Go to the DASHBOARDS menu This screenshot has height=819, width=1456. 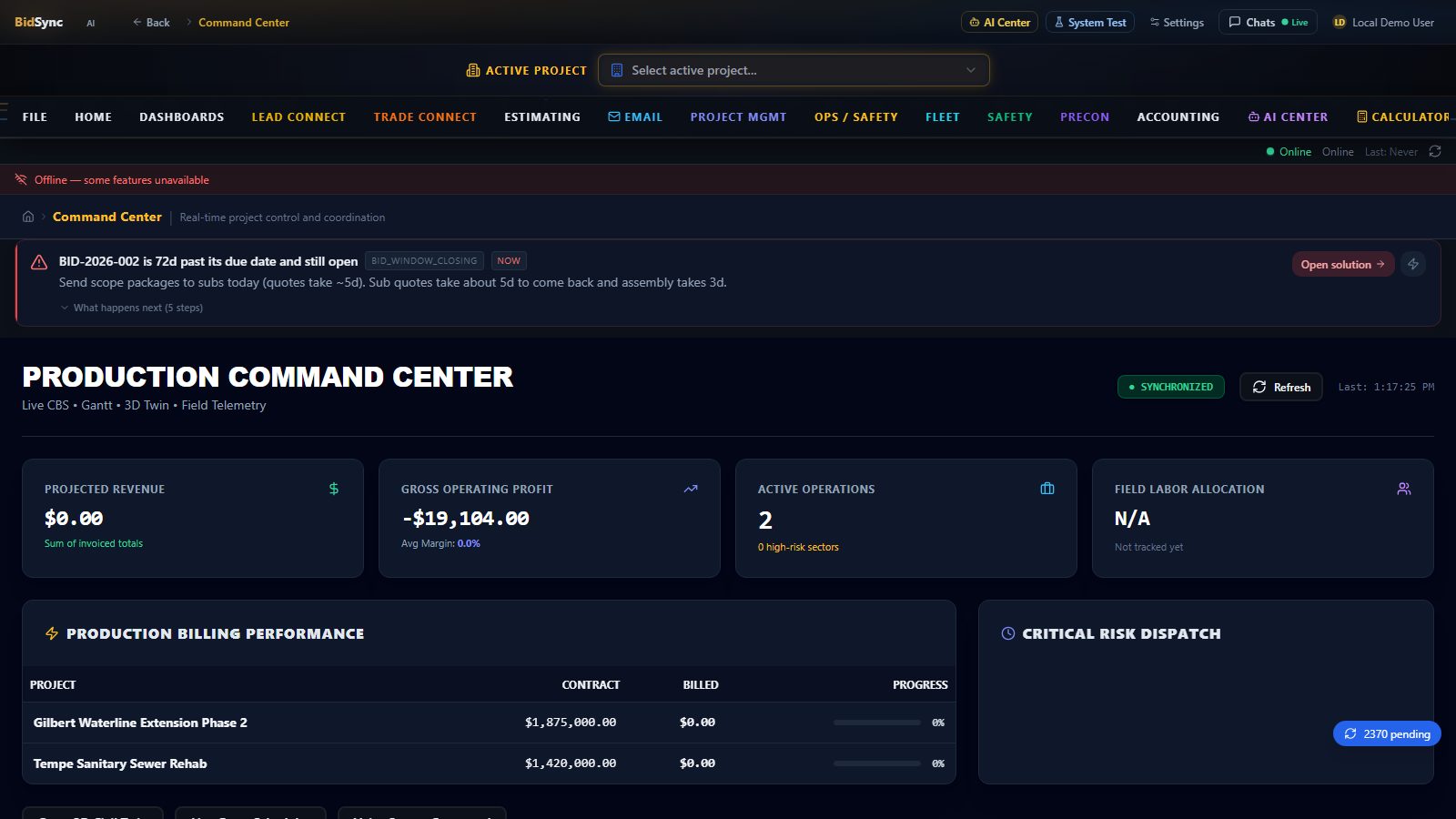[x=182, y=116]
